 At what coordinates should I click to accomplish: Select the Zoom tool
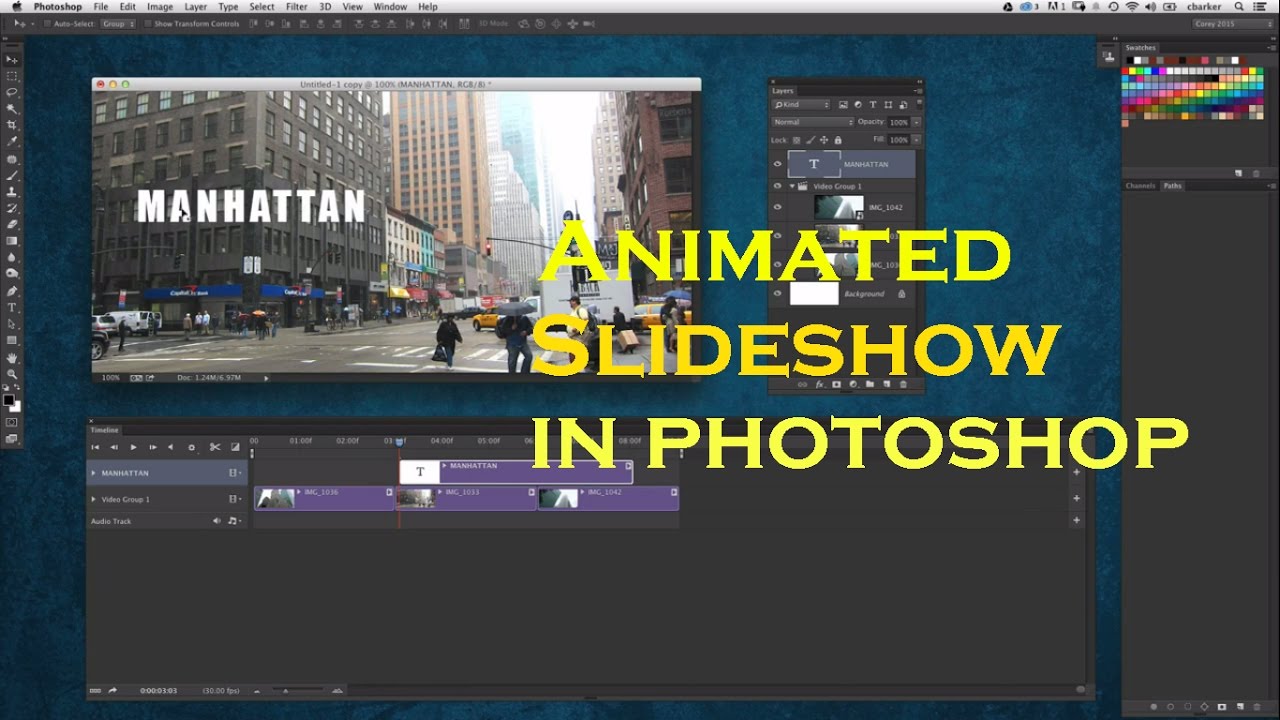[12, 374]
